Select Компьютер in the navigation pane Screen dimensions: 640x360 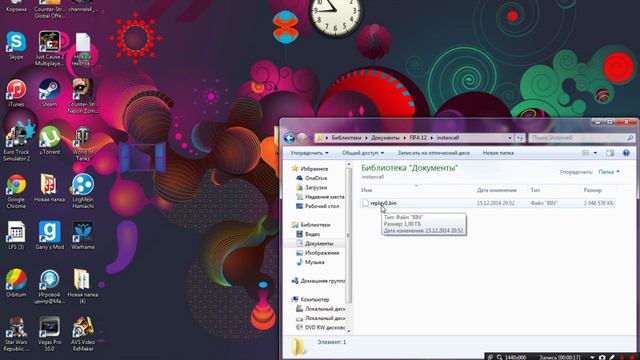[310, 300]
